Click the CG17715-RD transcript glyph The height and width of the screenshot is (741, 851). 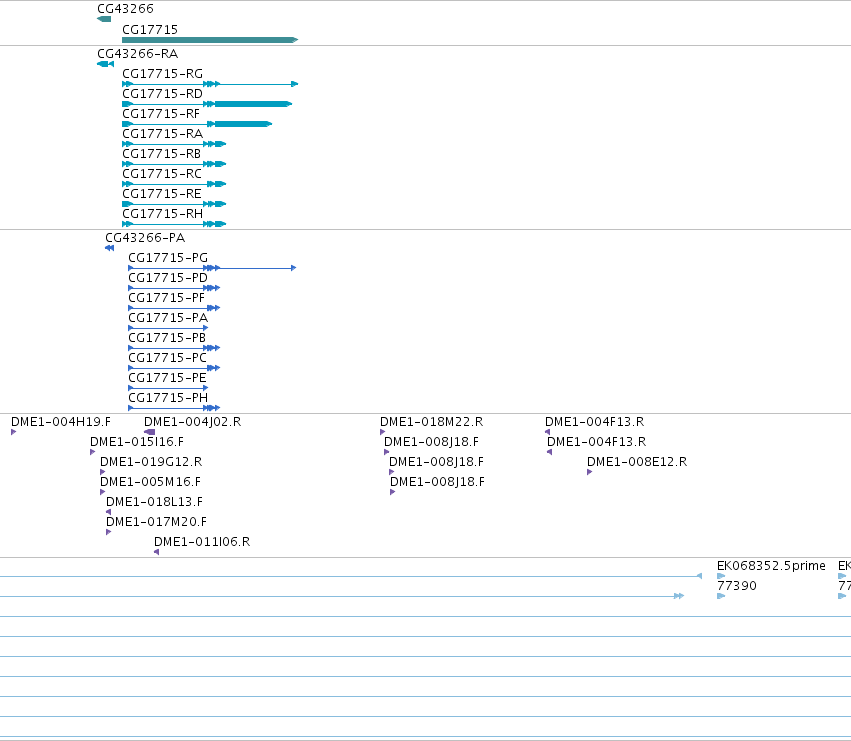coord(207,104)
